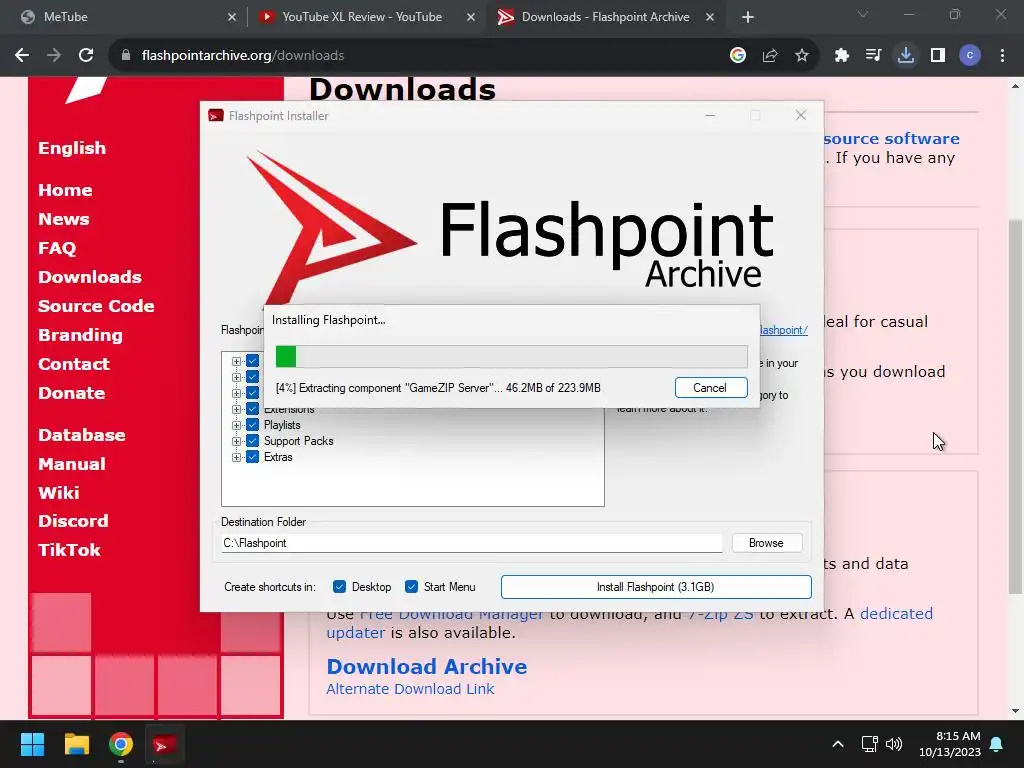Click Install Flashpoint (3.1GB) button
The image size is (1024, 768).
[656, 587]
